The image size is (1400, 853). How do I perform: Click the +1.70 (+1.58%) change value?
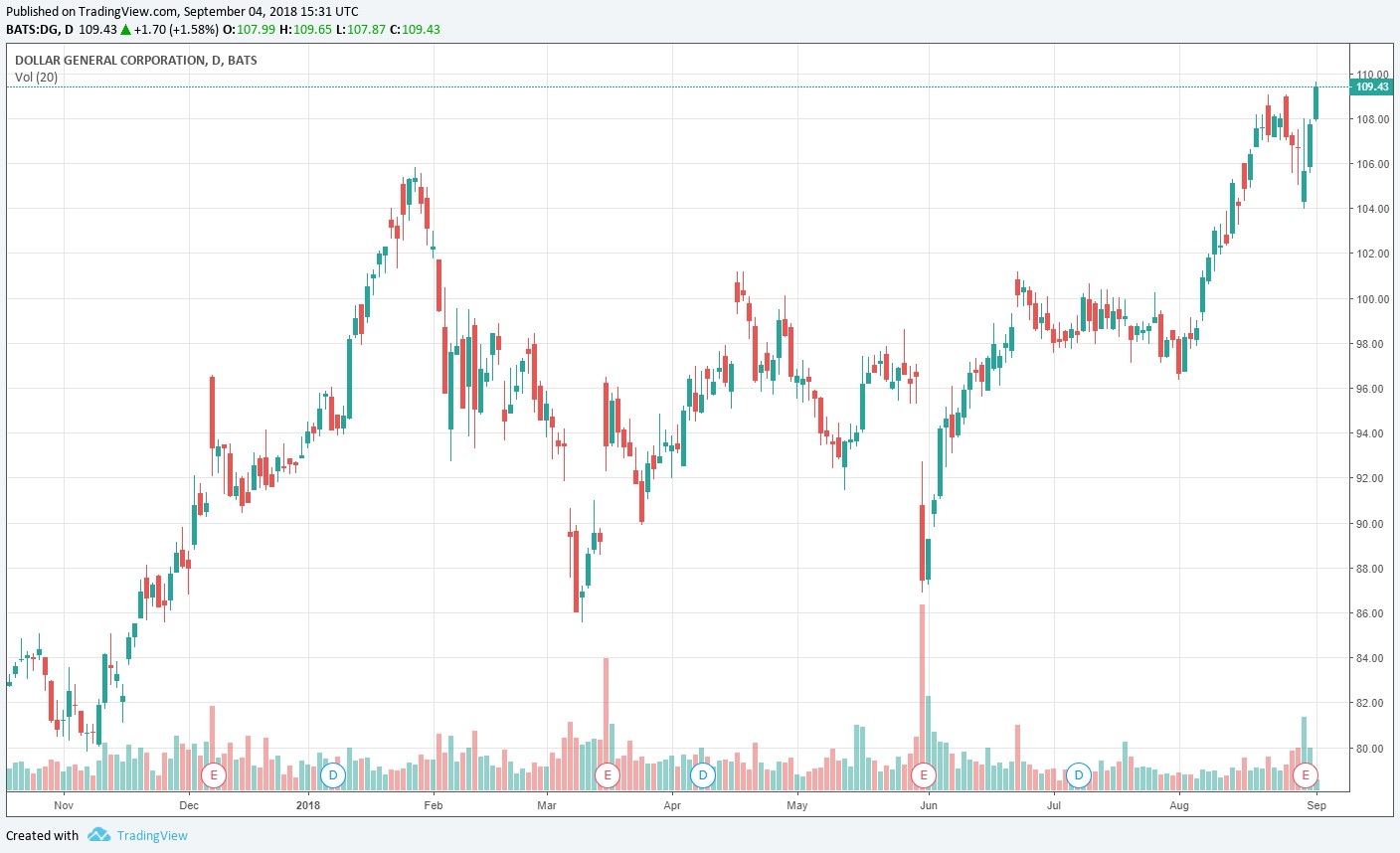(176, 29)
